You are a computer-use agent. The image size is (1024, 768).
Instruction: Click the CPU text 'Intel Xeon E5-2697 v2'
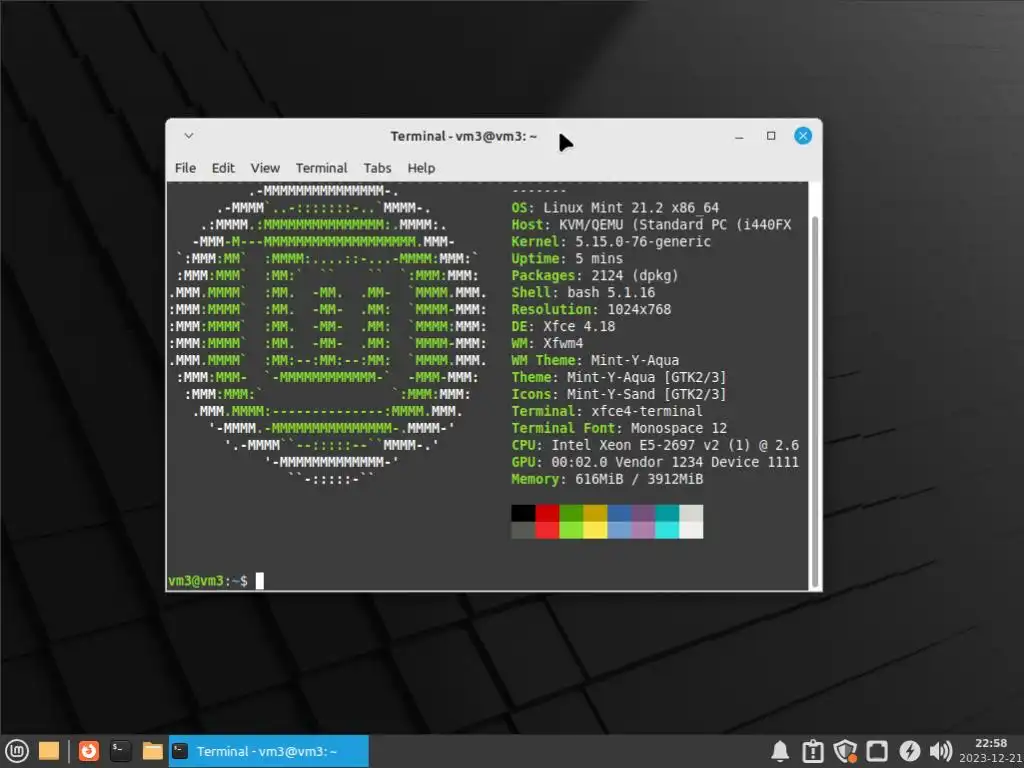pyautogui.click(x=635, y=445)
